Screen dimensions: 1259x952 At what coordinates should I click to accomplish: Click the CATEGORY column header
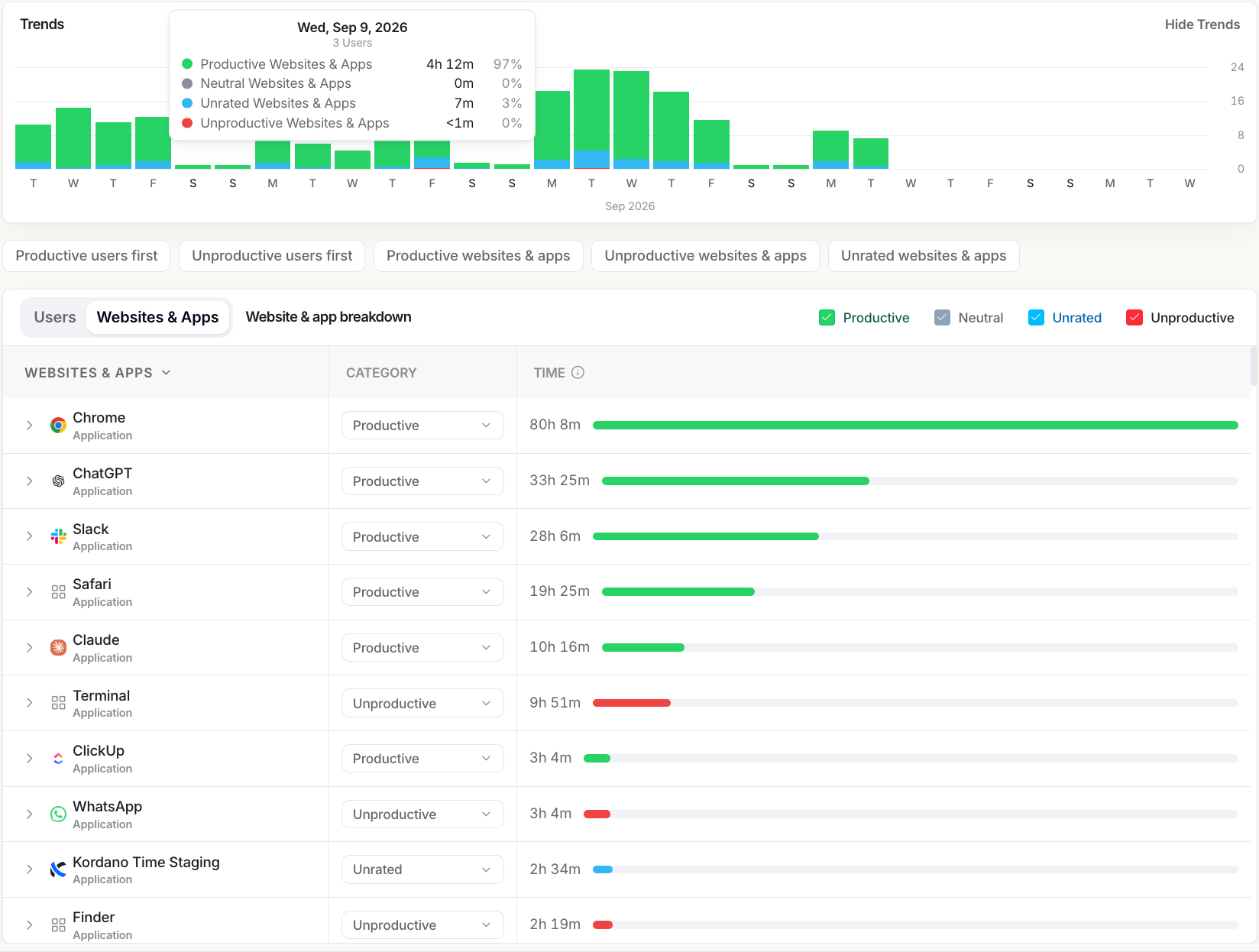(x=381, y=373)
